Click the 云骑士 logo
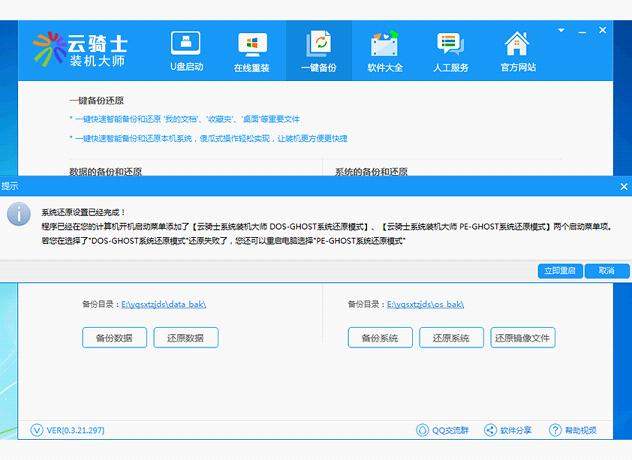Viewport: 632px width, 460px height. point(87,52)
